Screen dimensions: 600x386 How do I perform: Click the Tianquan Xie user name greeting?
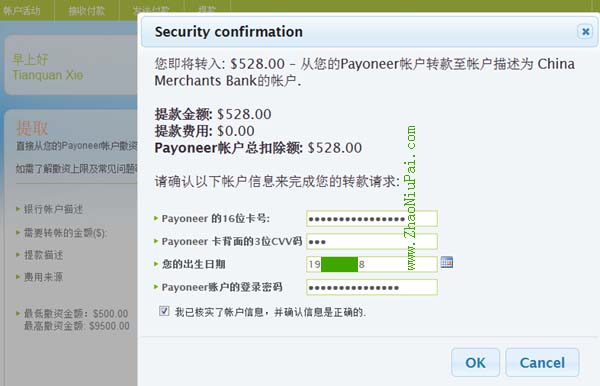[47, 75]
